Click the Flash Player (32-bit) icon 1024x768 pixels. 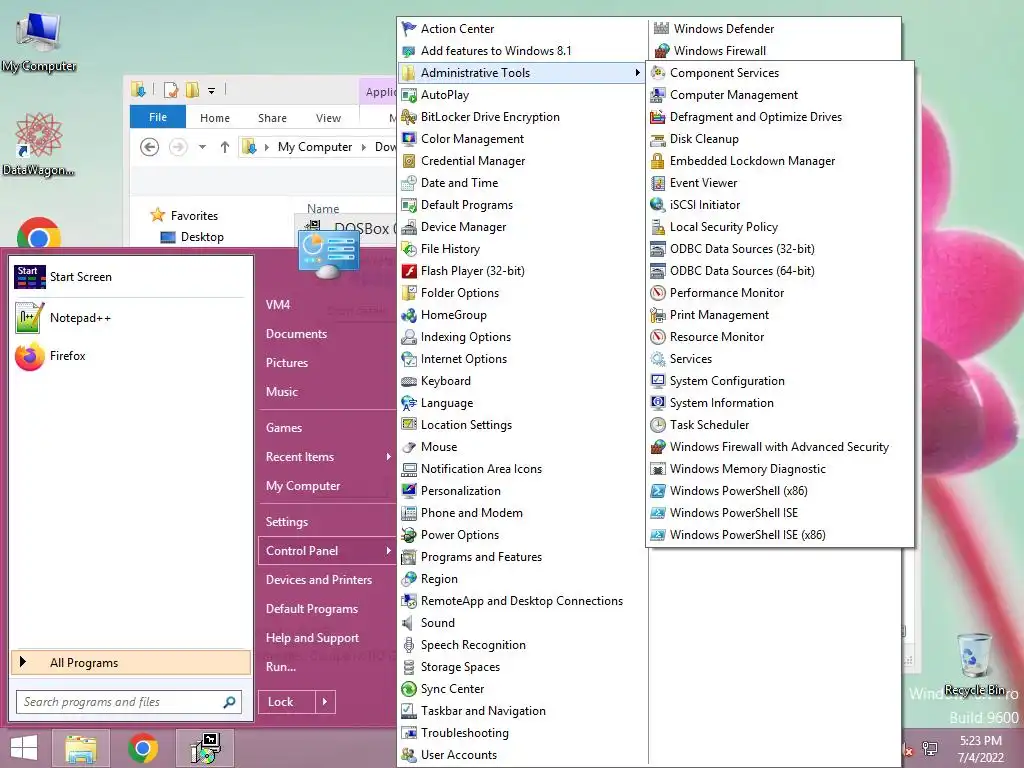tap(409, 271)
